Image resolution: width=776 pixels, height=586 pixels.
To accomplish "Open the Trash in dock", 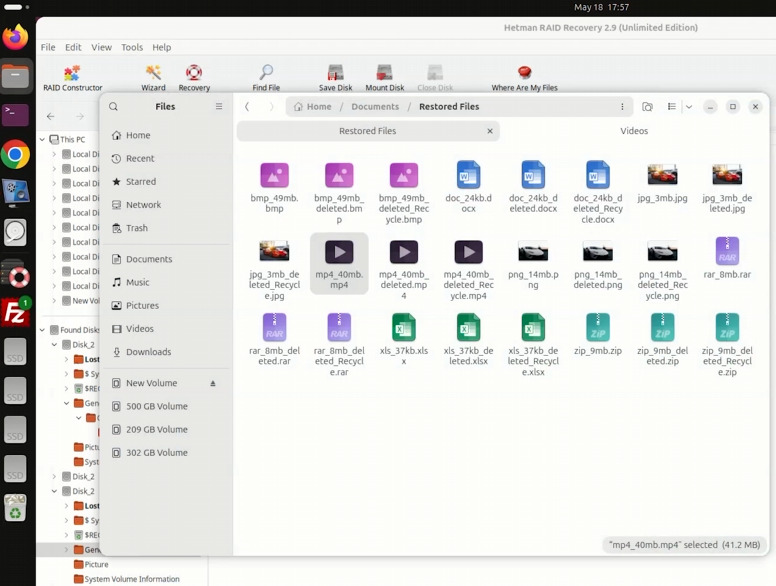I will (x=15, y=508).
